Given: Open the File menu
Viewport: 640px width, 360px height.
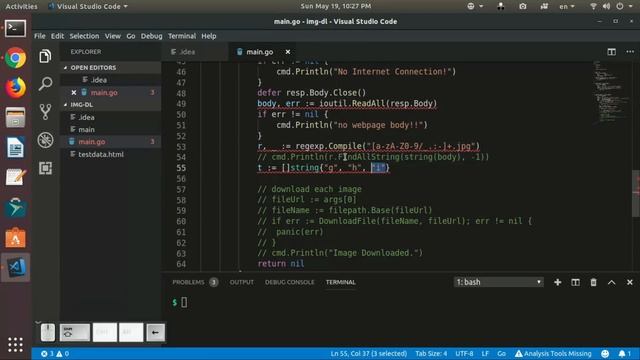Looking at the screenshot, I should (x=40, y=36).
